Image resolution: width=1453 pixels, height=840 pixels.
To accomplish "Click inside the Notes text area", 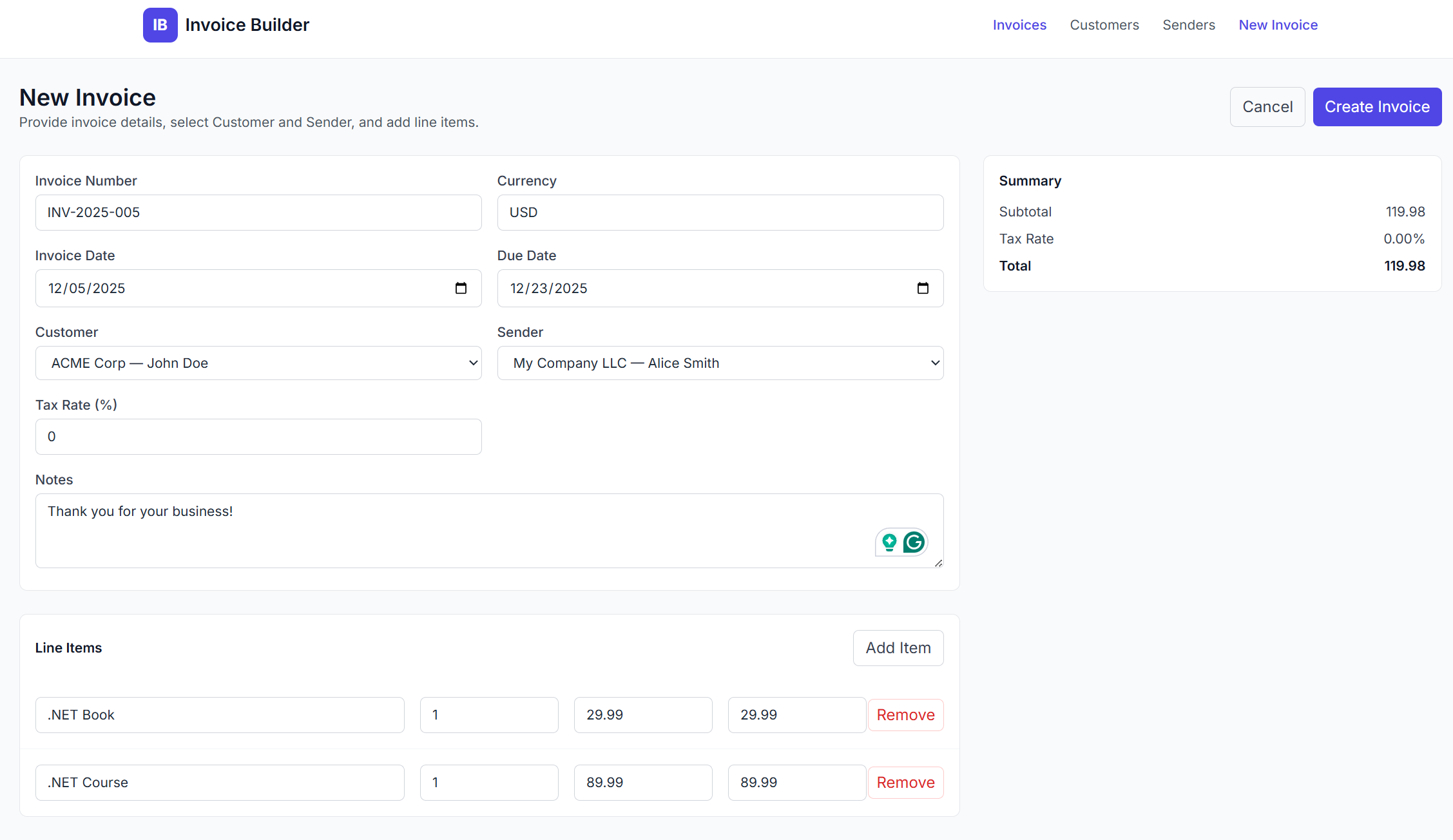I will pos(451,528).
